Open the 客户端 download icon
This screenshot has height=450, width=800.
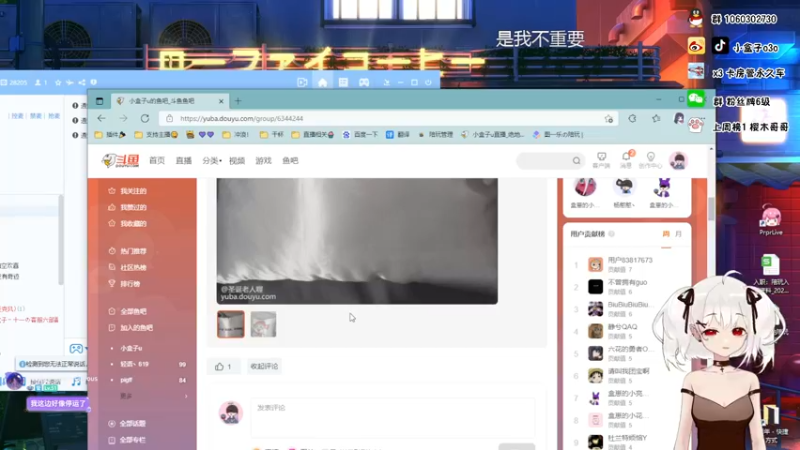pyautogui.click(x=601, y=160)
